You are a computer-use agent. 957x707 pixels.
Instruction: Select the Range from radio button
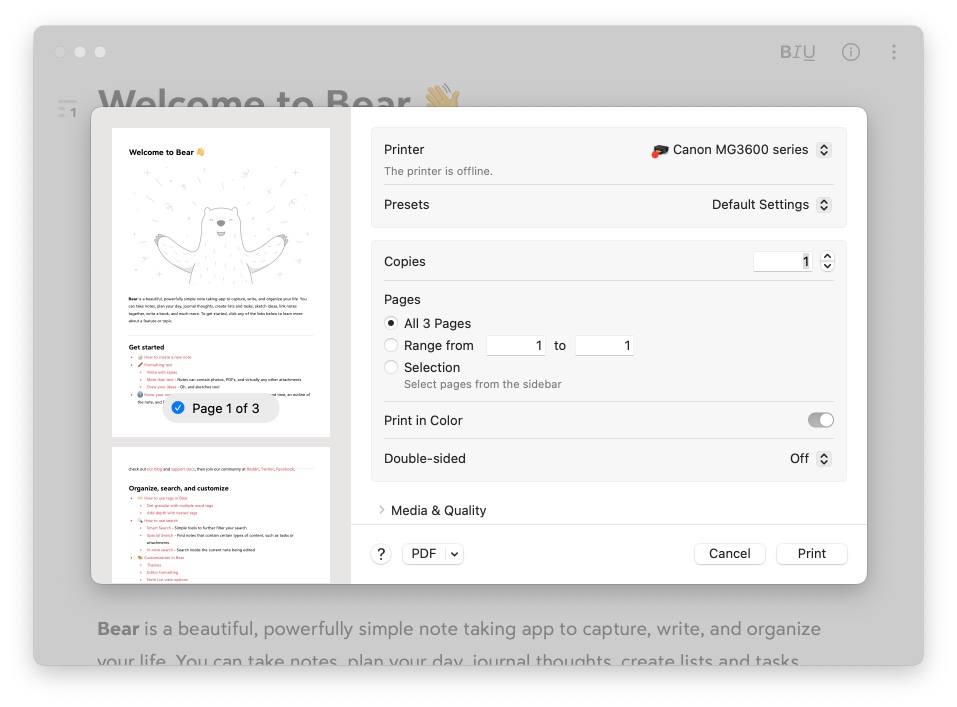(x=391, y=345)
